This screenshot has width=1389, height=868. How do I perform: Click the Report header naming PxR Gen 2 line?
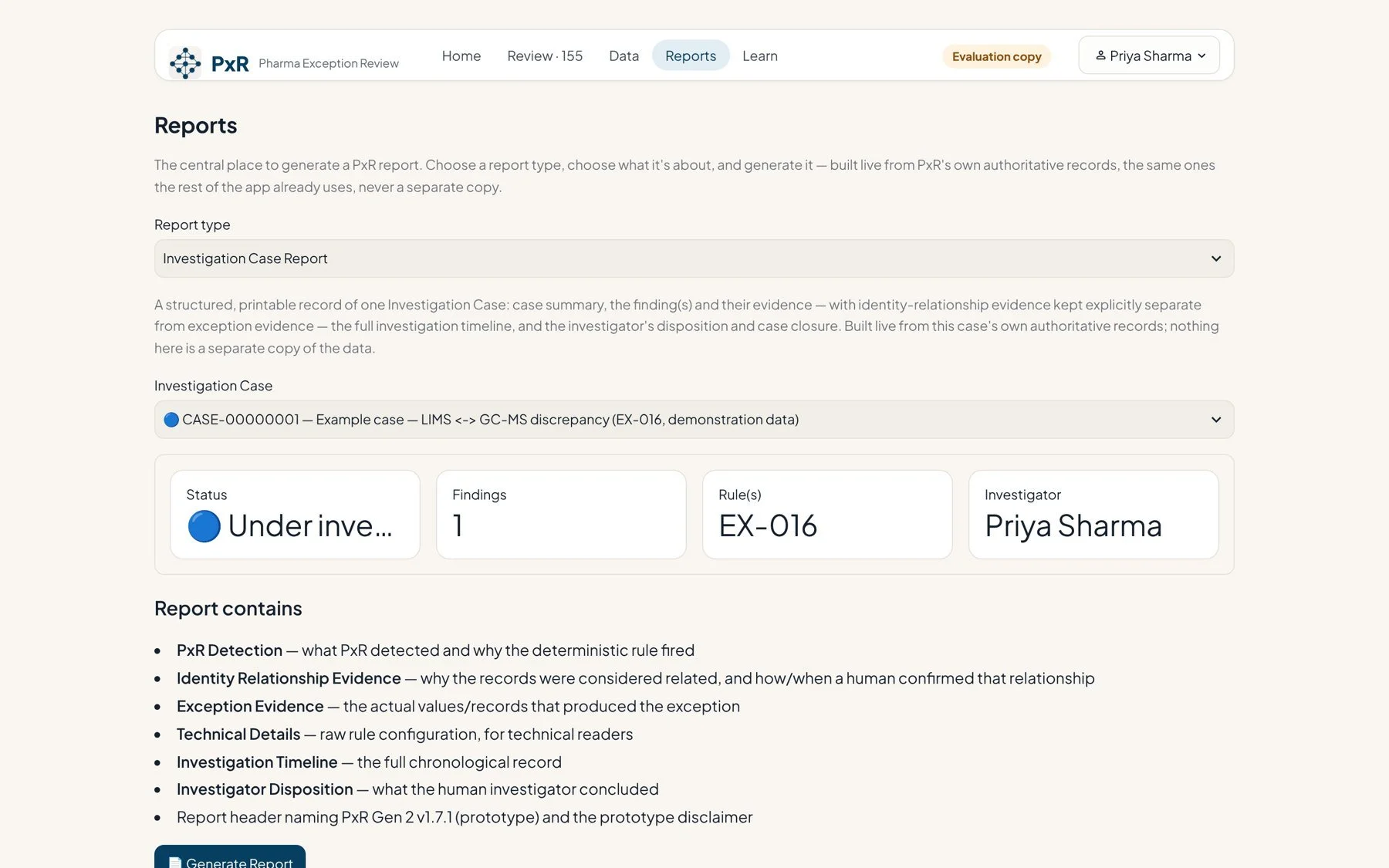point(465,817)
